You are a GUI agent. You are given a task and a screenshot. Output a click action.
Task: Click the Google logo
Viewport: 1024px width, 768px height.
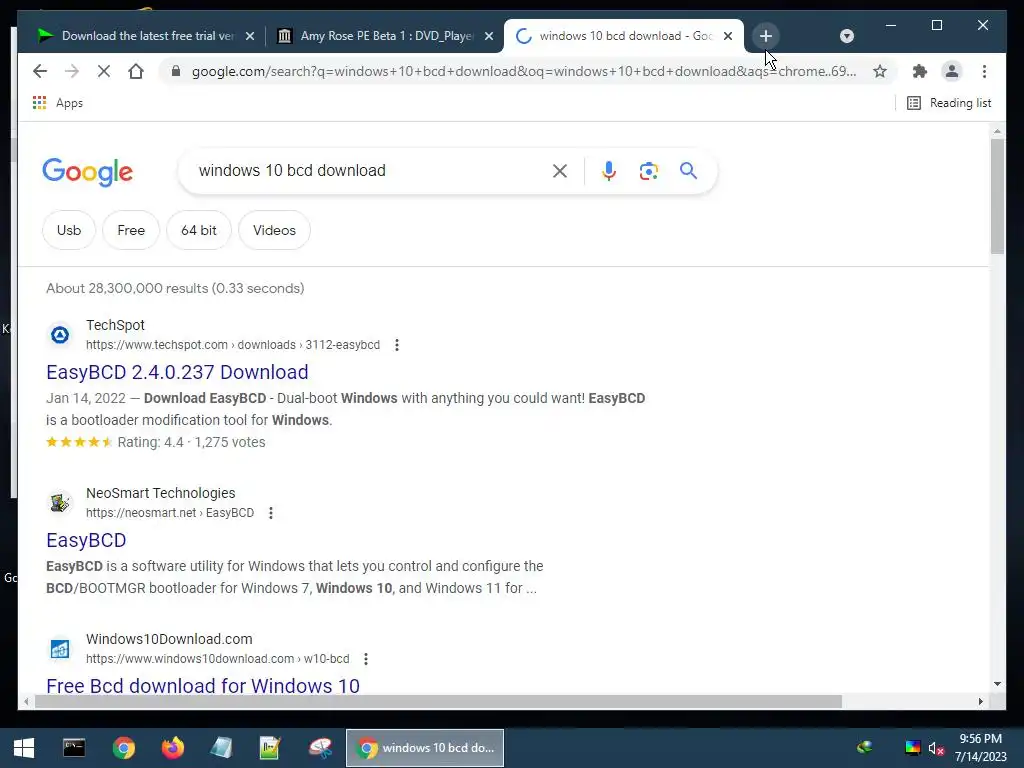pos(88,172)
